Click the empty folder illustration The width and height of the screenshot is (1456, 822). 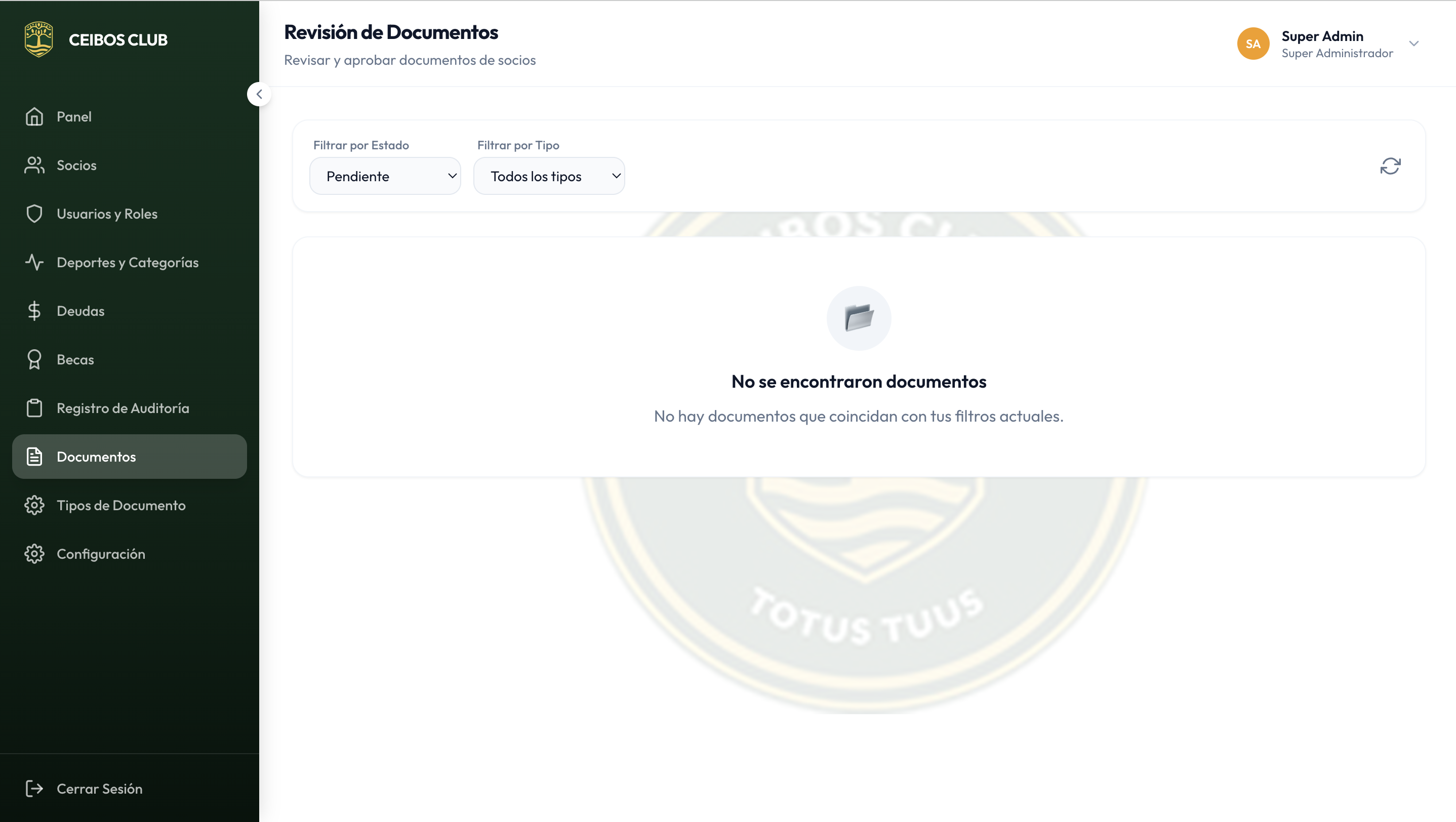[x=859, y=317]
